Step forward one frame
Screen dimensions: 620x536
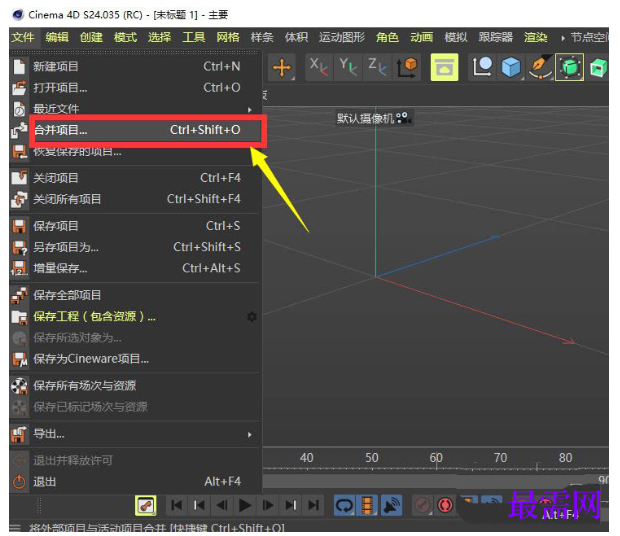click(268, 506)
